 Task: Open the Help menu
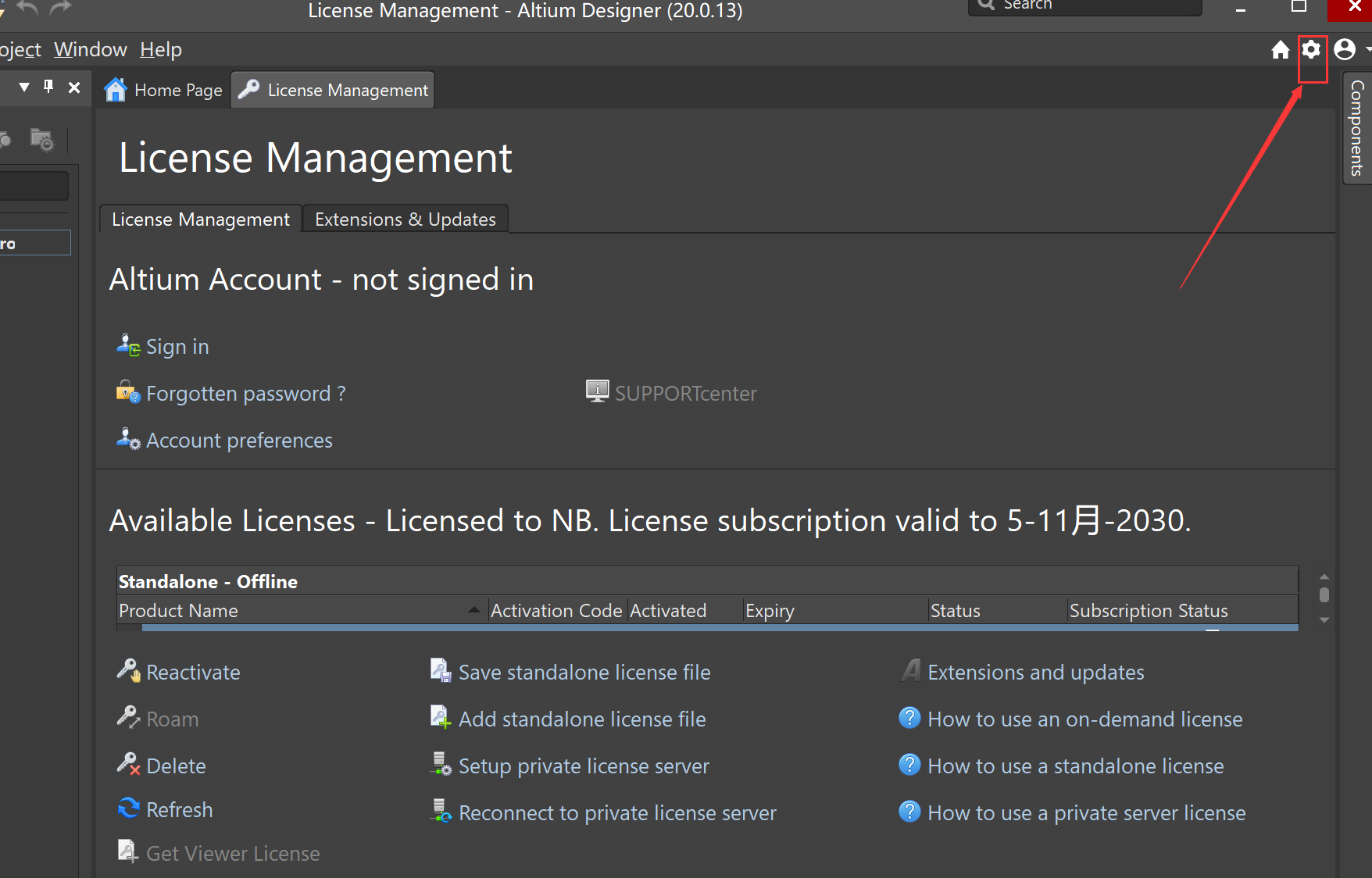click(x=161, y=49)
